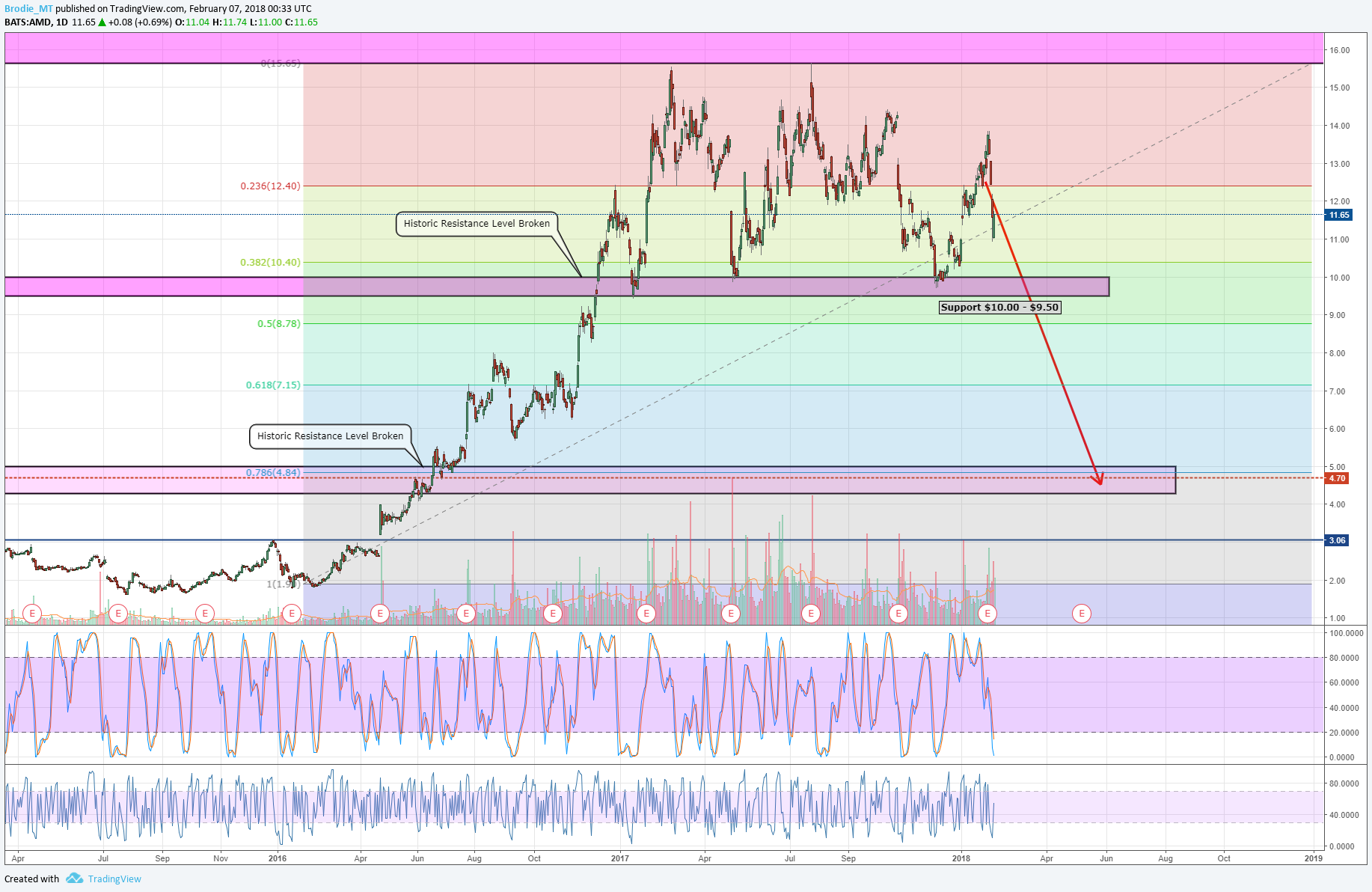Click the earnings E marker nearest the 2016 label
The image size is (1372, 892).
[292, 614]
